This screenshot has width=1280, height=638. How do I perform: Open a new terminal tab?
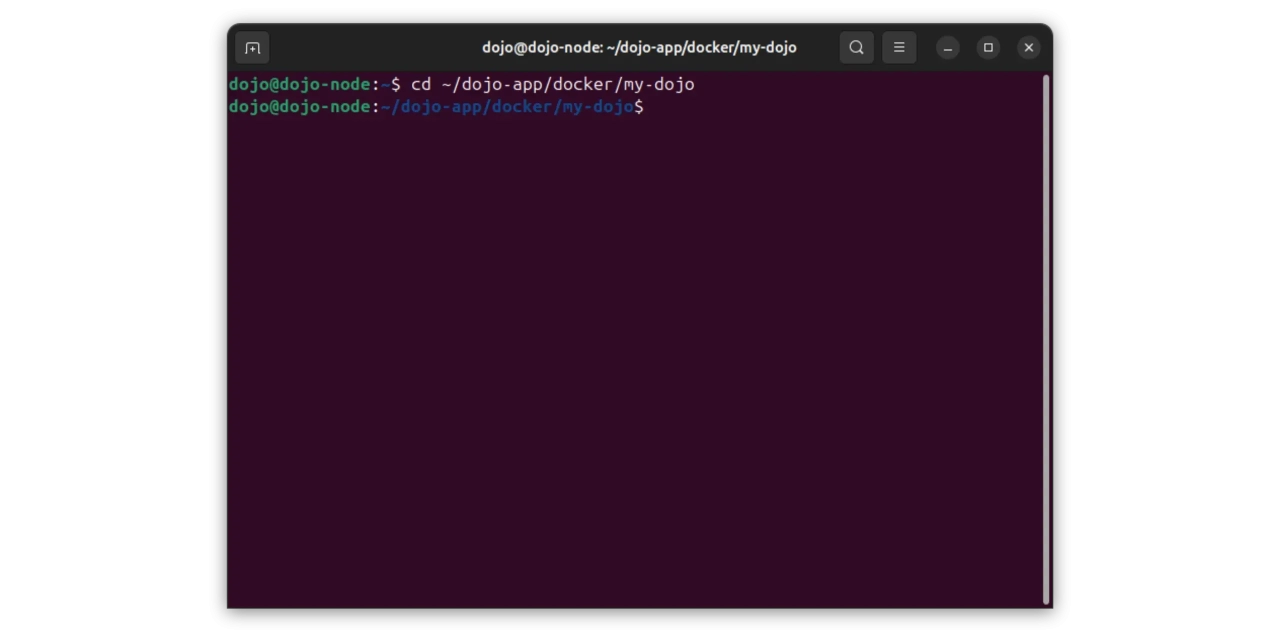tap(252, 48)
